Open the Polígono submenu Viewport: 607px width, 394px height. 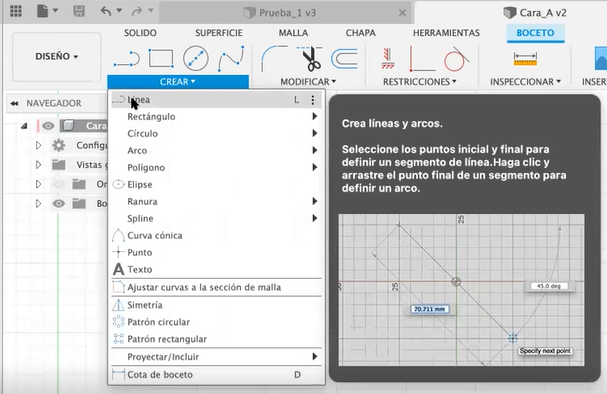click(217, 168)
